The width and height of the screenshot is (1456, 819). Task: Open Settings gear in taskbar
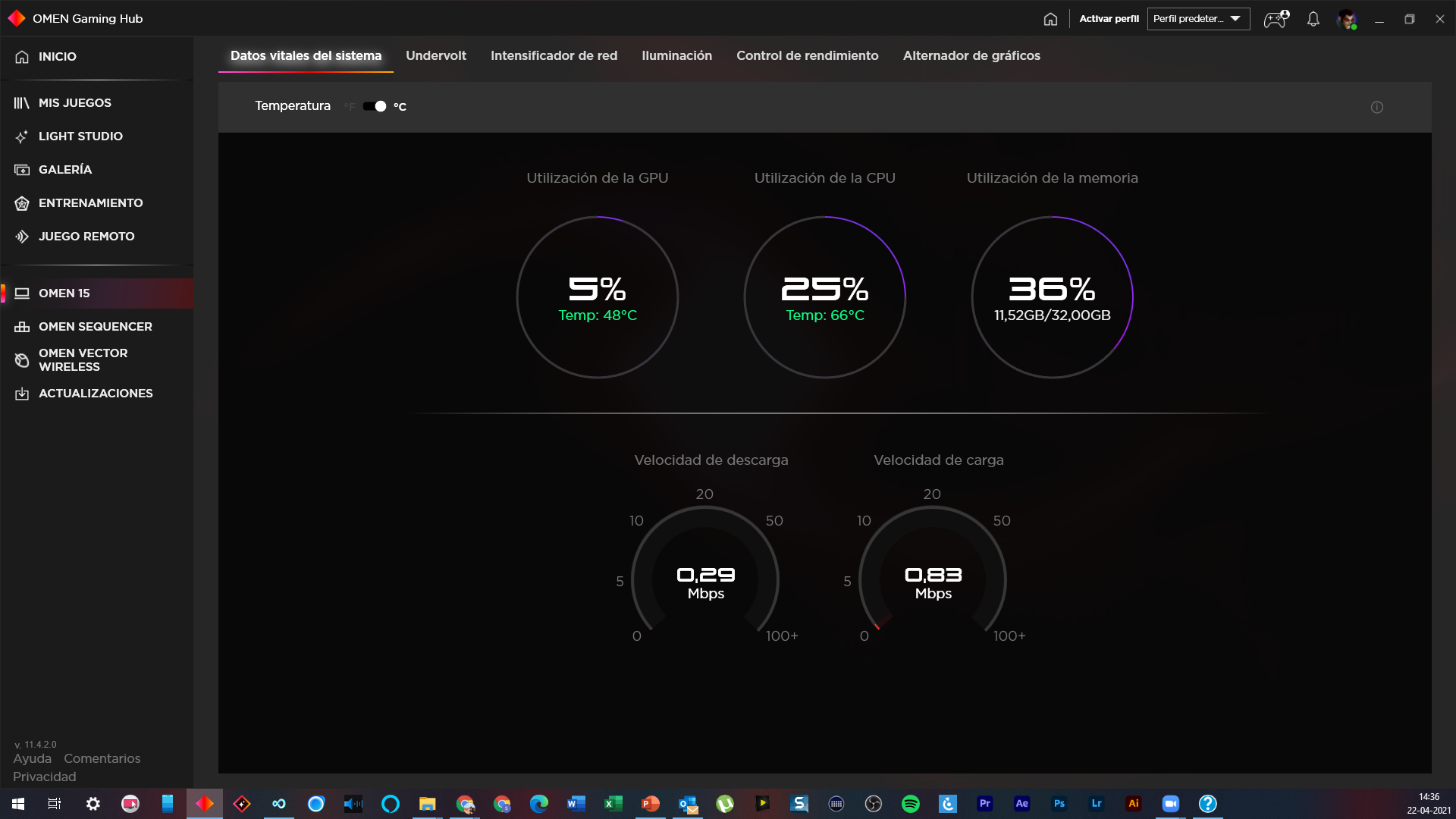(x=93, y=804)
